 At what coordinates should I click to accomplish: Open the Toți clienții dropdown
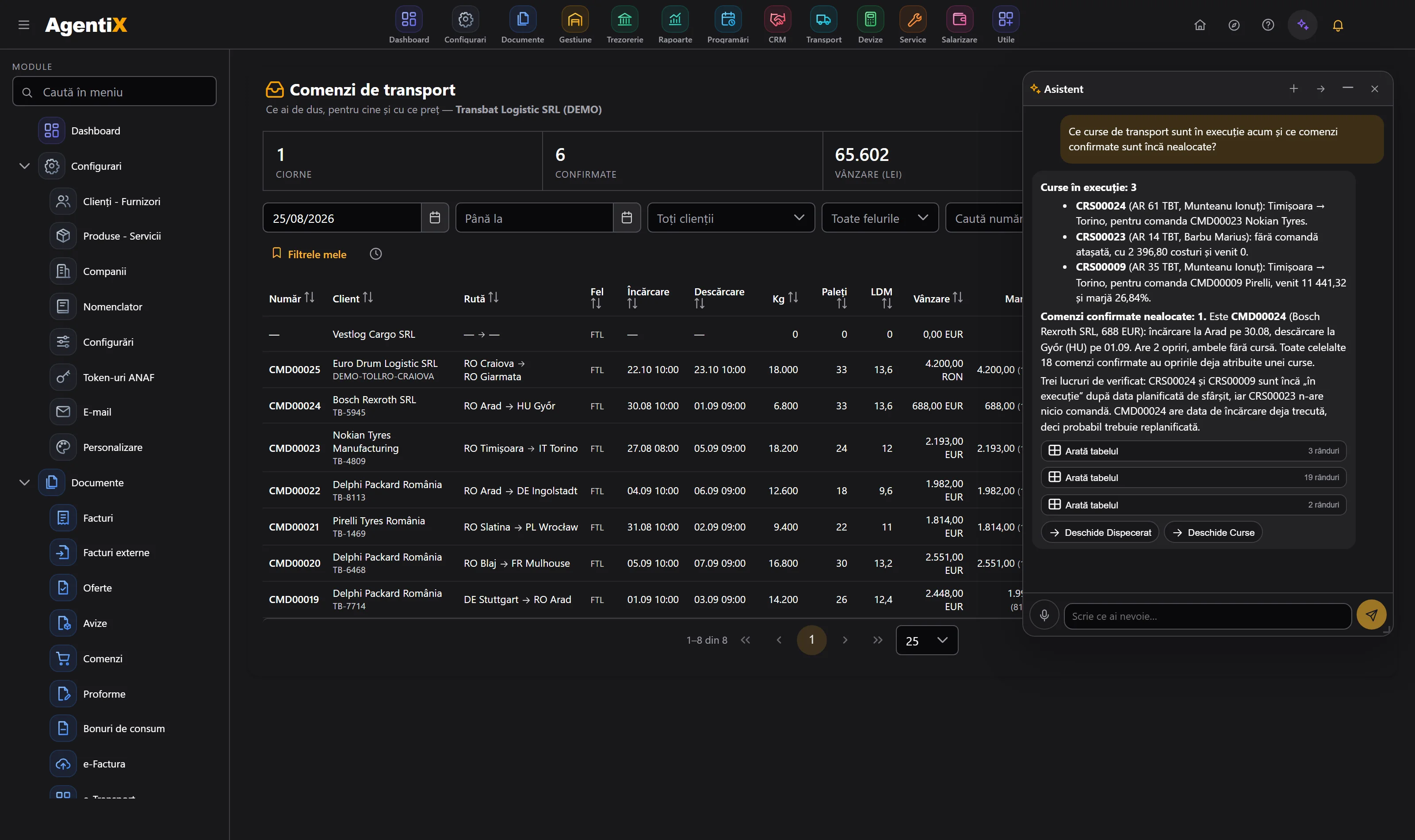click(x=730, y=218)
